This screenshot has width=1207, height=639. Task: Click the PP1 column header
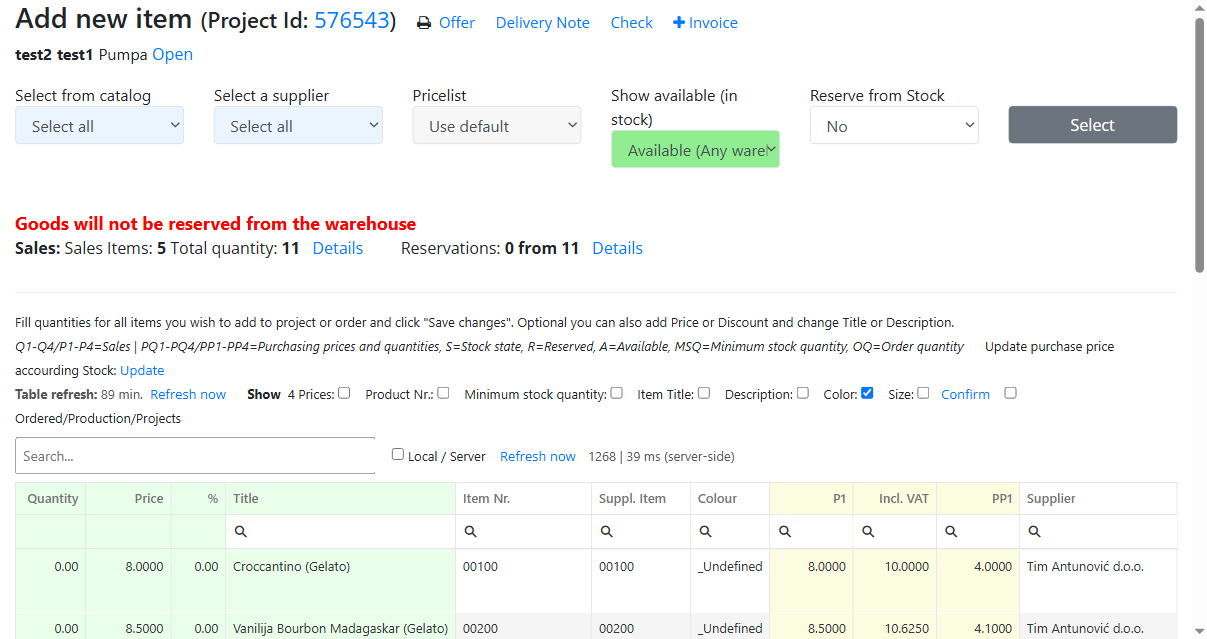978,498
